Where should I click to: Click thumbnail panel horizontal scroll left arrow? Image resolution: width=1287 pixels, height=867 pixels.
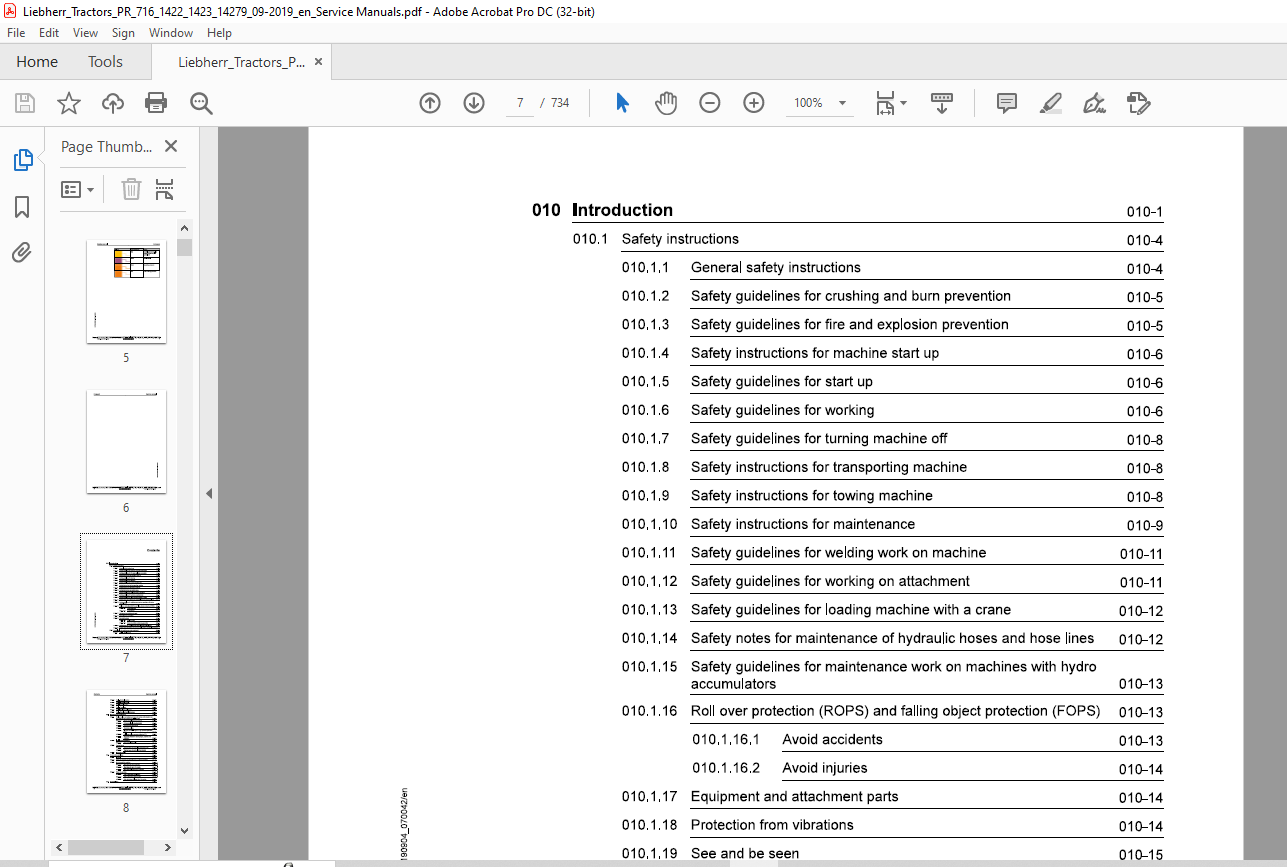[58, 847]
